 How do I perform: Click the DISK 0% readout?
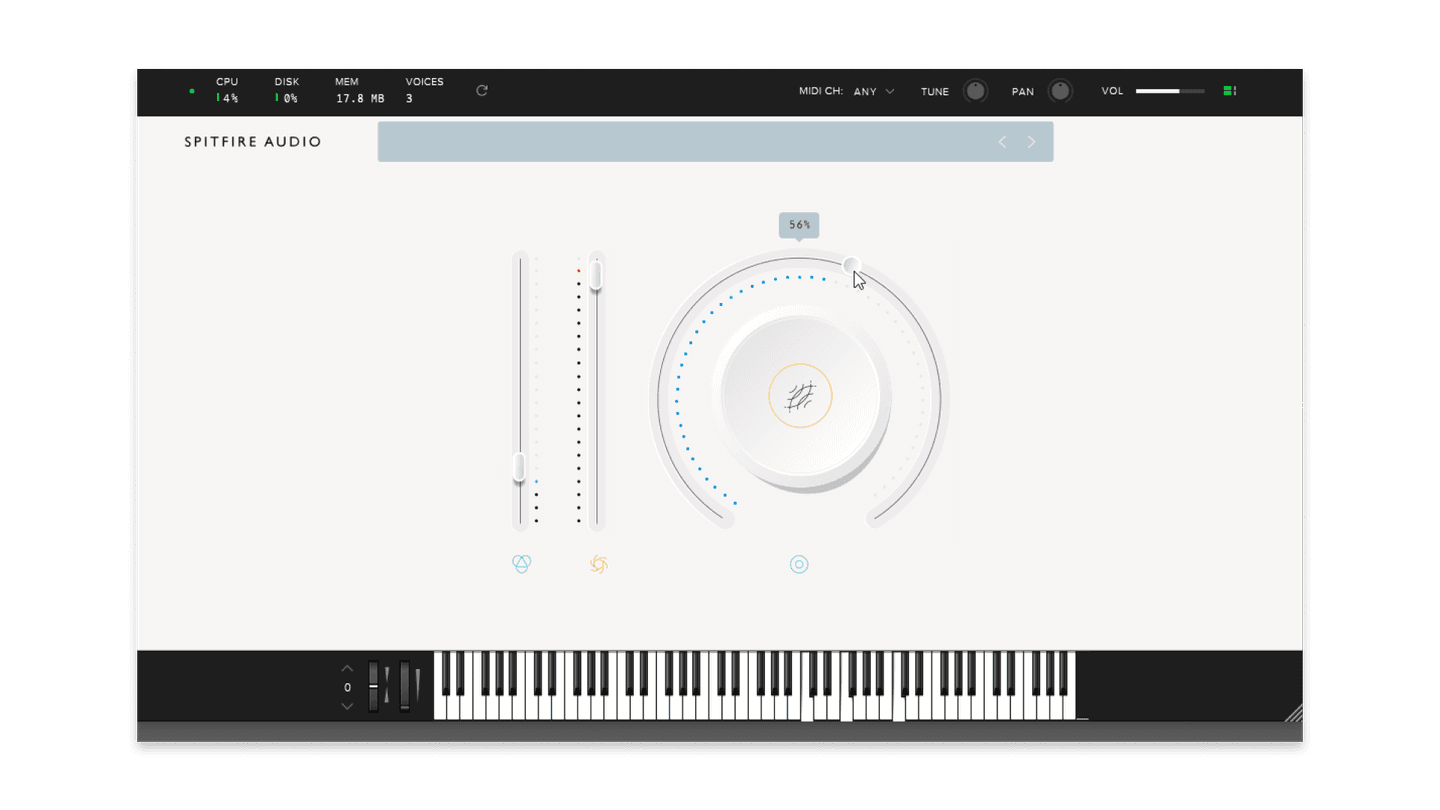point(287,90)
